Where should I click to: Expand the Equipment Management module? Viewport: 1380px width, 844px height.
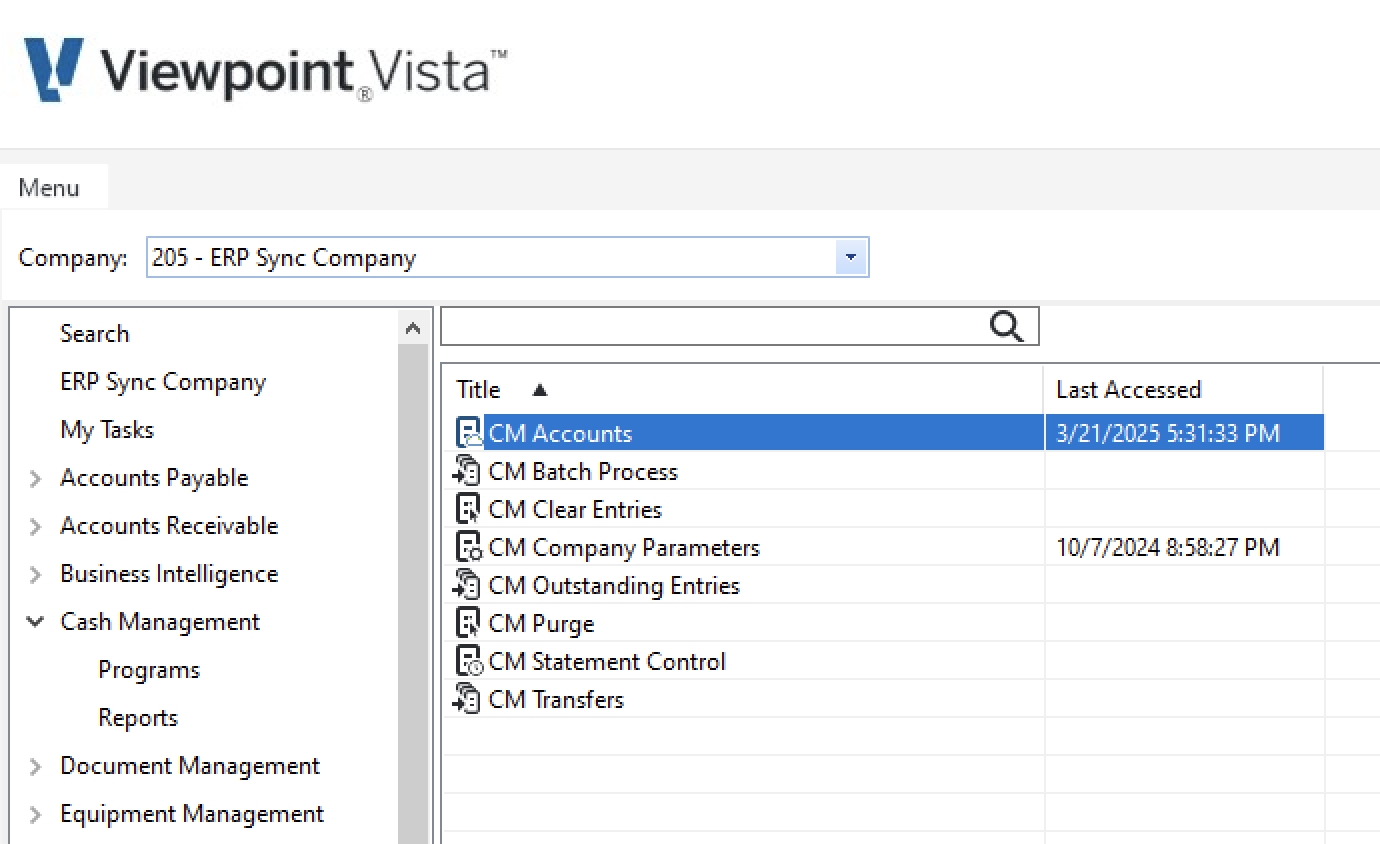pos(35,815)
